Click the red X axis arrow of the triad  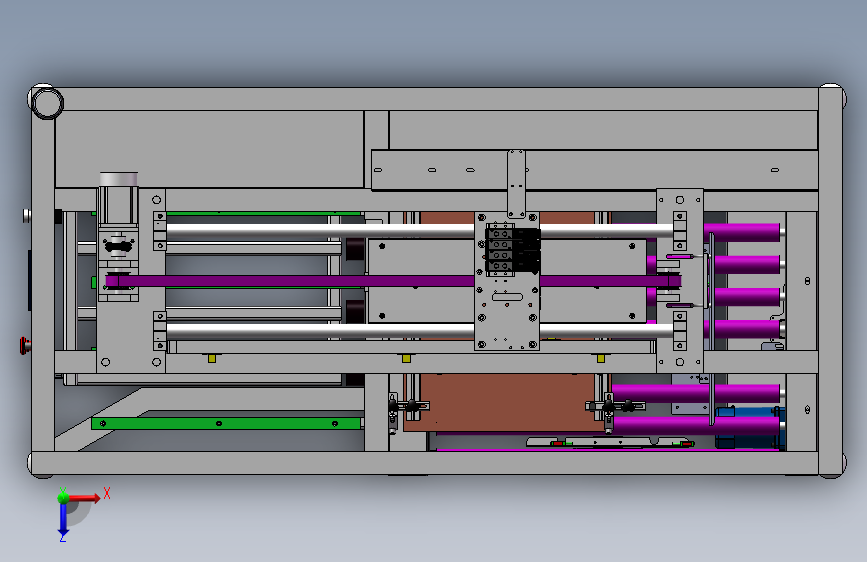(x=83, y=498)
